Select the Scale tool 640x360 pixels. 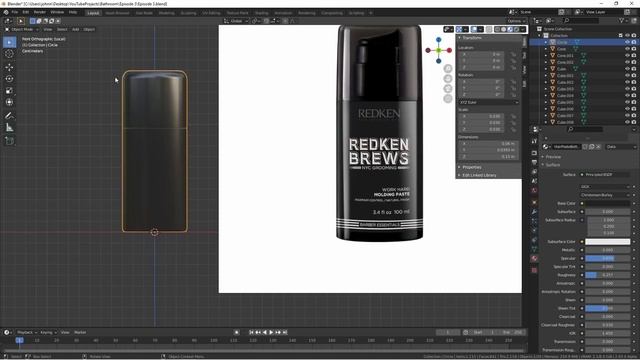coord(9,91)
